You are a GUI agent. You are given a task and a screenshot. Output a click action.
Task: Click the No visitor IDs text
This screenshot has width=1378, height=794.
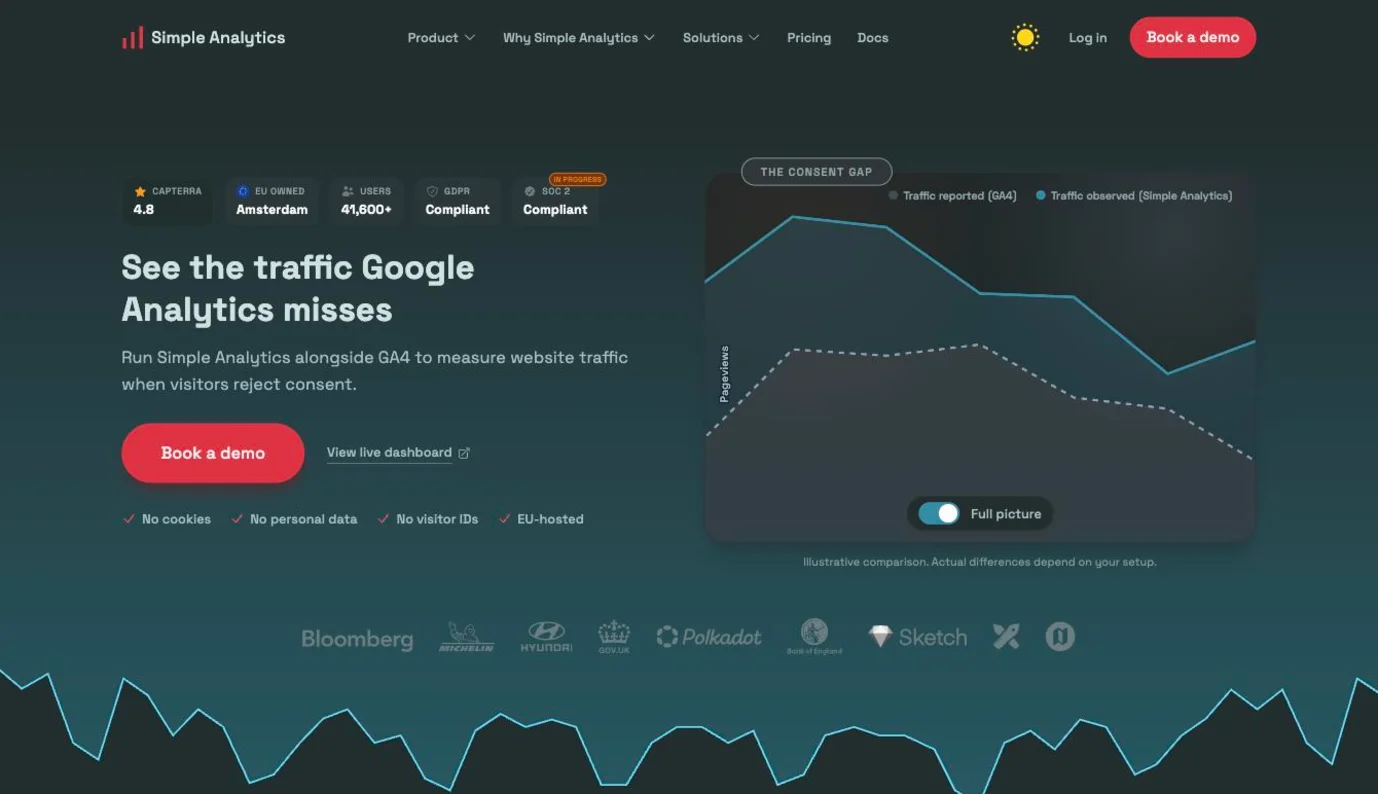[437, 519]
